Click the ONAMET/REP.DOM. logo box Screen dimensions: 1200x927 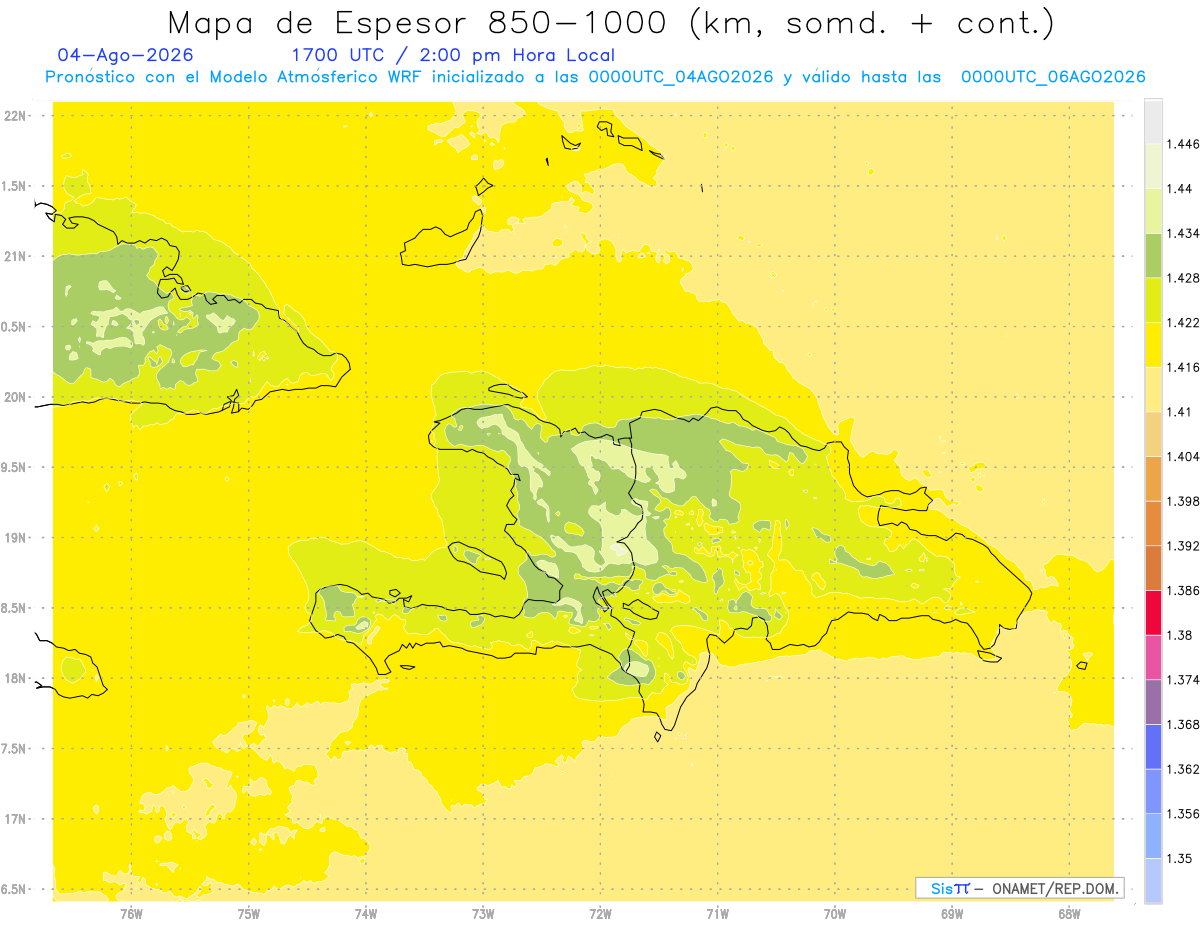[1020, 888]
